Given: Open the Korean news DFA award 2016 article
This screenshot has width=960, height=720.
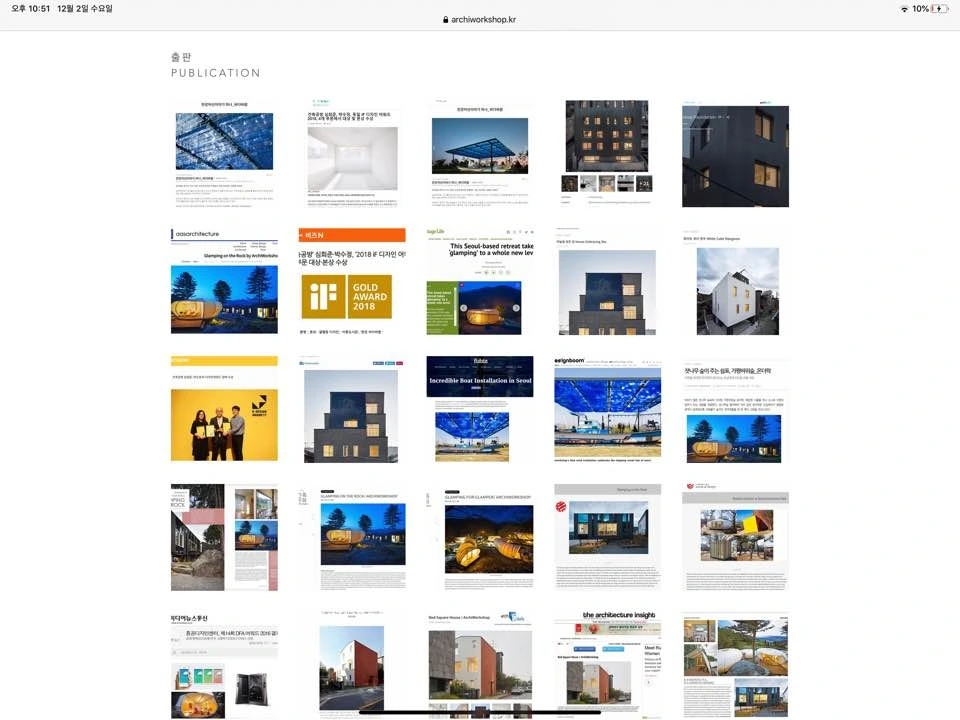Looking at the screenshot, I should [x=224, y=665].
